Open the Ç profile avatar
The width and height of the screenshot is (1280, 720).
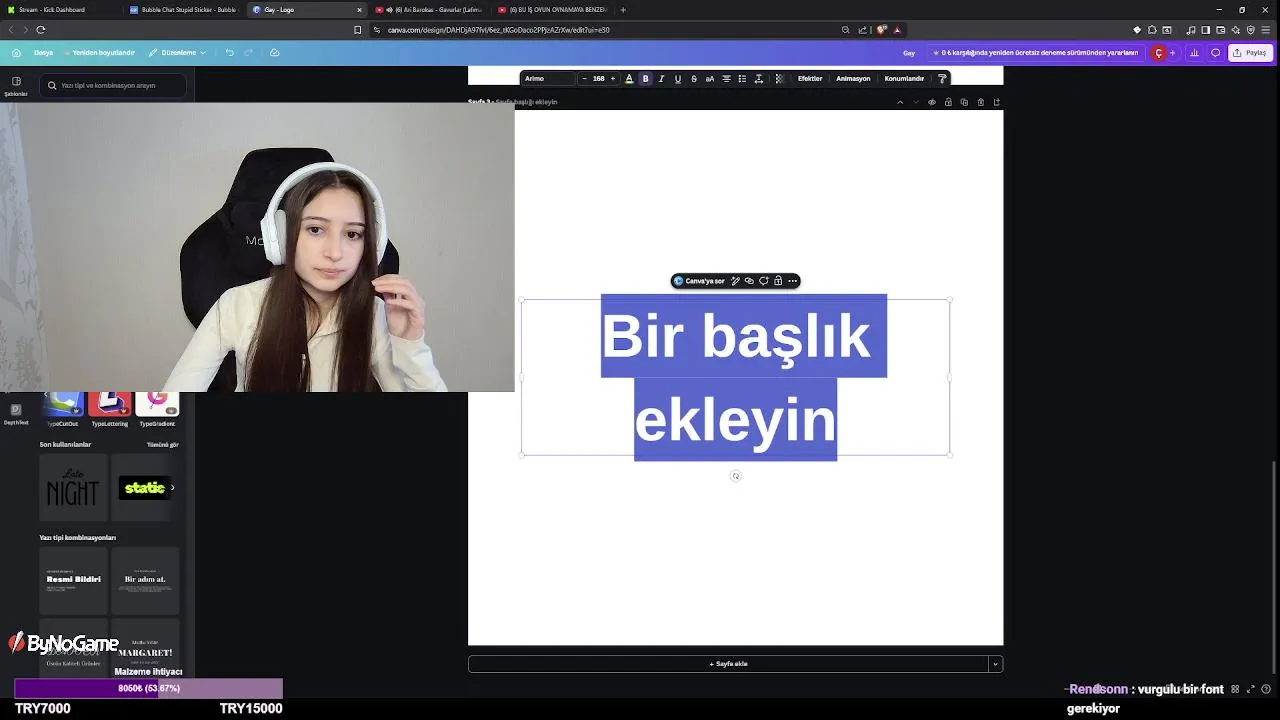click(1158, 53)
